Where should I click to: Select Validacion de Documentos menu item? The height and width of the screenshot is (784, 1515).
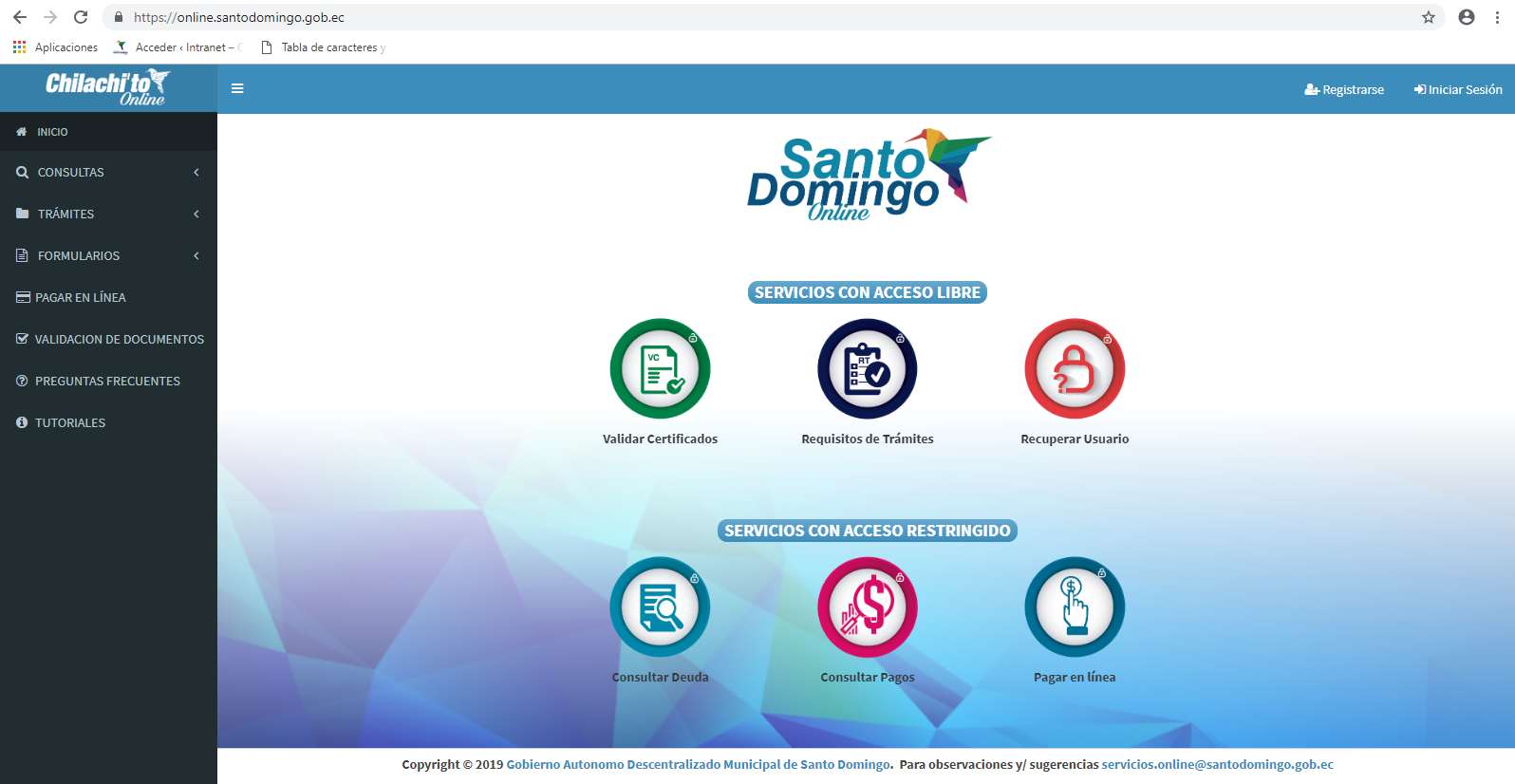point(119,340)
